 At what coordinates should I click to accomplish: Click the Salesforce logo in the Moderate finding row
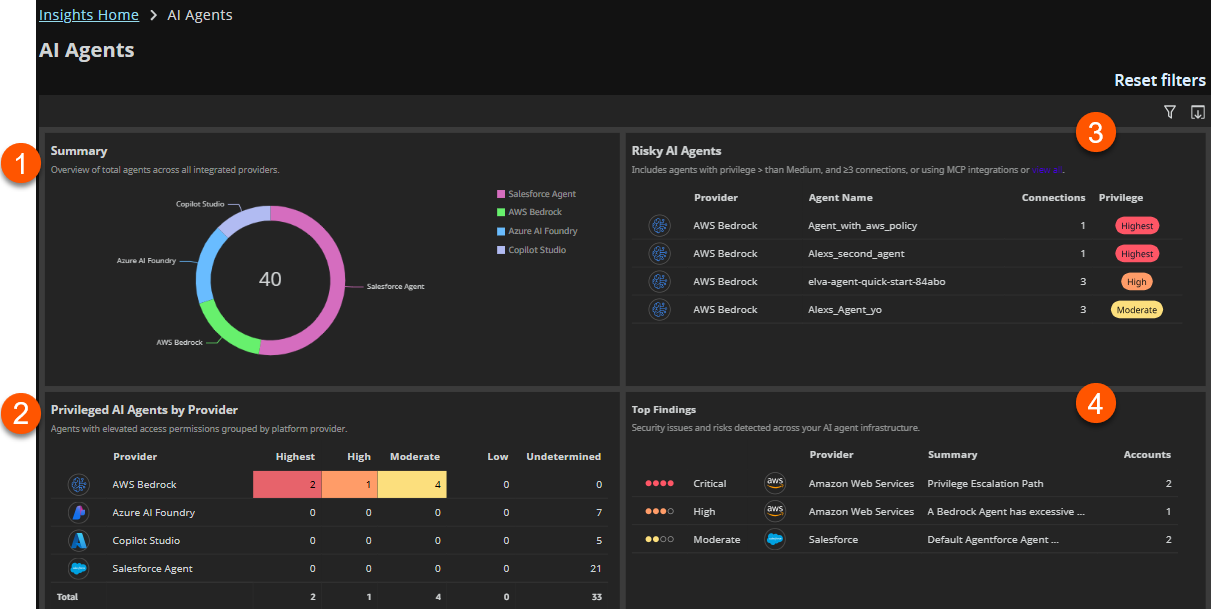[775, 540]
